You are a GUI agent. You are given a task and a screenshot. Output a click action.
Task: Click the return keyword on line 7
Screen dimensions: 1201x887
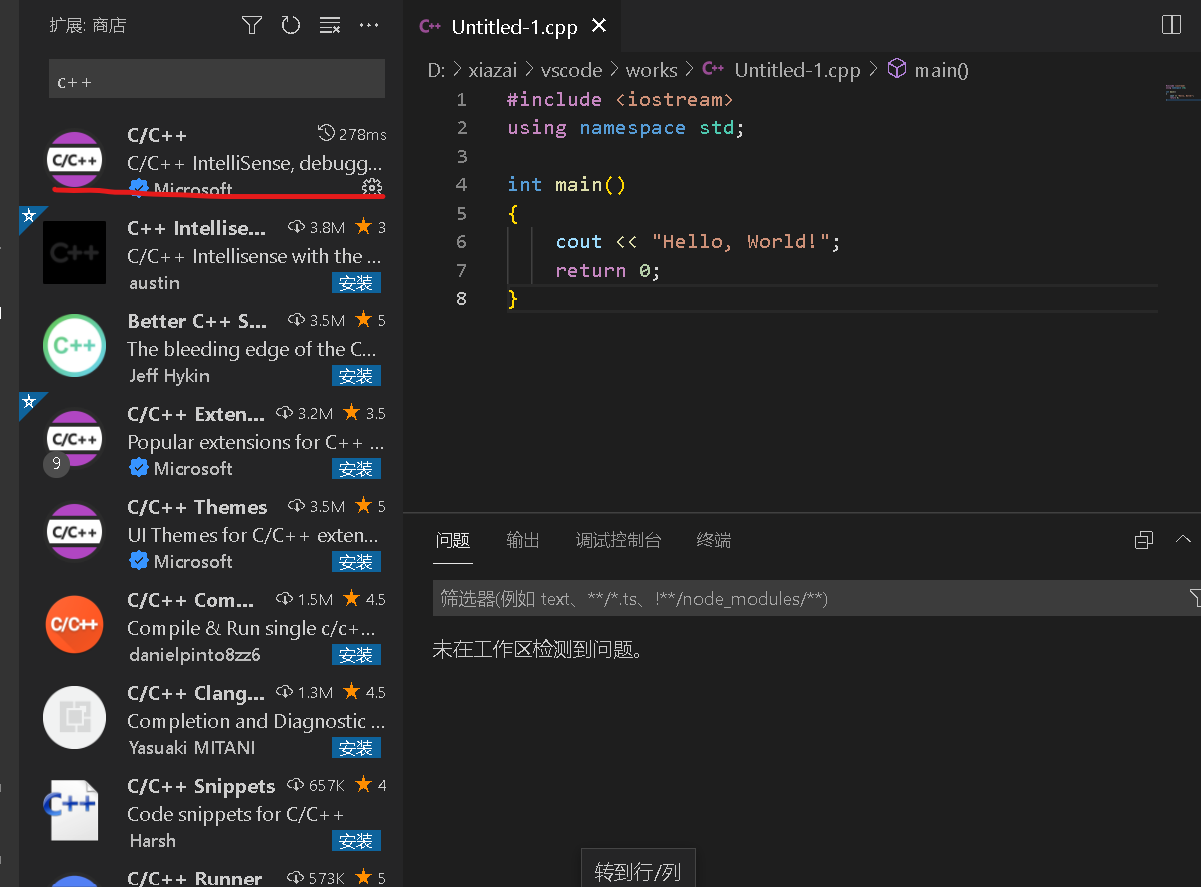[x=591, y=270]
